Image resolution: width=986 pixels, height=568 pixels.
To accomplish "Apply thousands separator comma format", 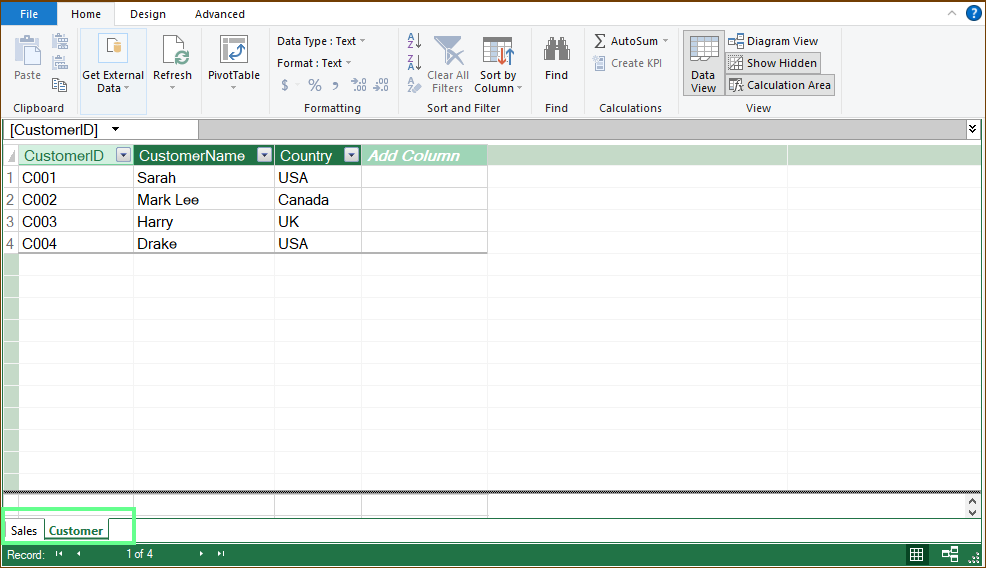I will (335, 85).
